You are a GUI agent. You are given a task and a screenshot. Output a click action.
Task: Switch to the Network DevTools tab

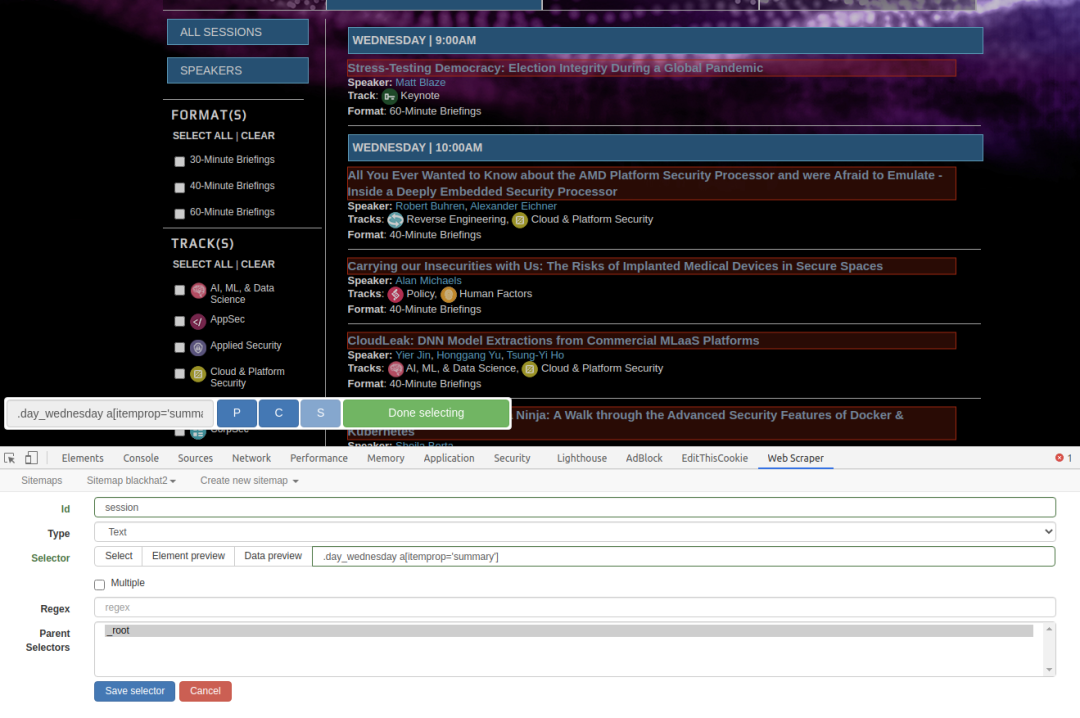251,458
